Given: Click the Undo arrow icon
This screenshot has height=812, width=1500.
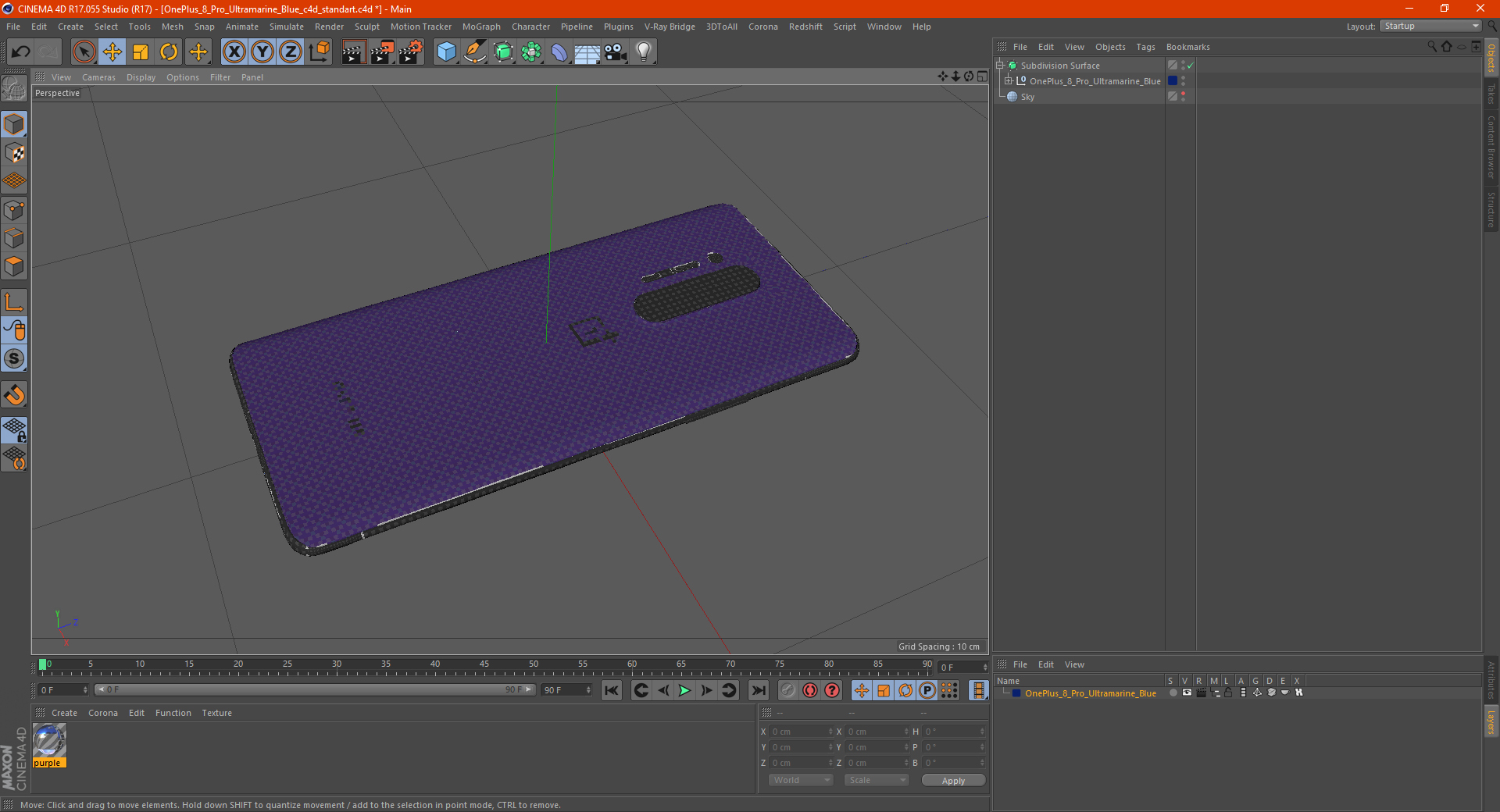Looking at the screenshot, I should (x=21, y=52).
